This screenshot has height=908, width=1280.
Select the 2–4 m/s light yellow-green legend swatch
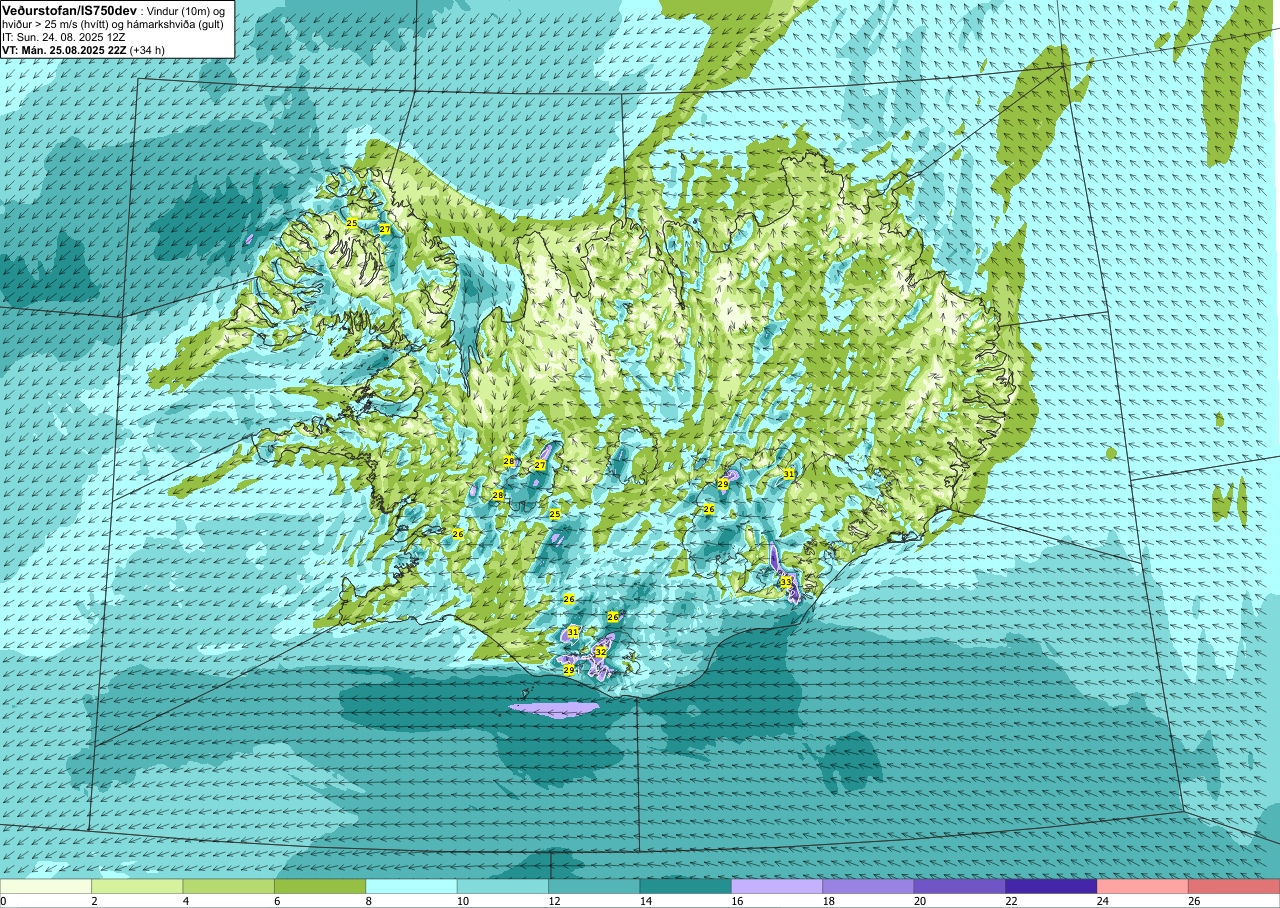137,887
